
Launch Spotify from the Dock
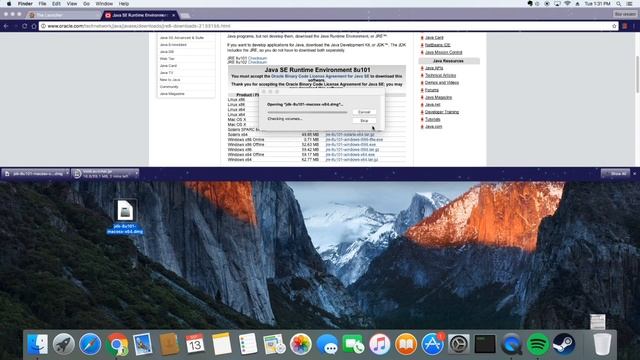pos(538,344)
